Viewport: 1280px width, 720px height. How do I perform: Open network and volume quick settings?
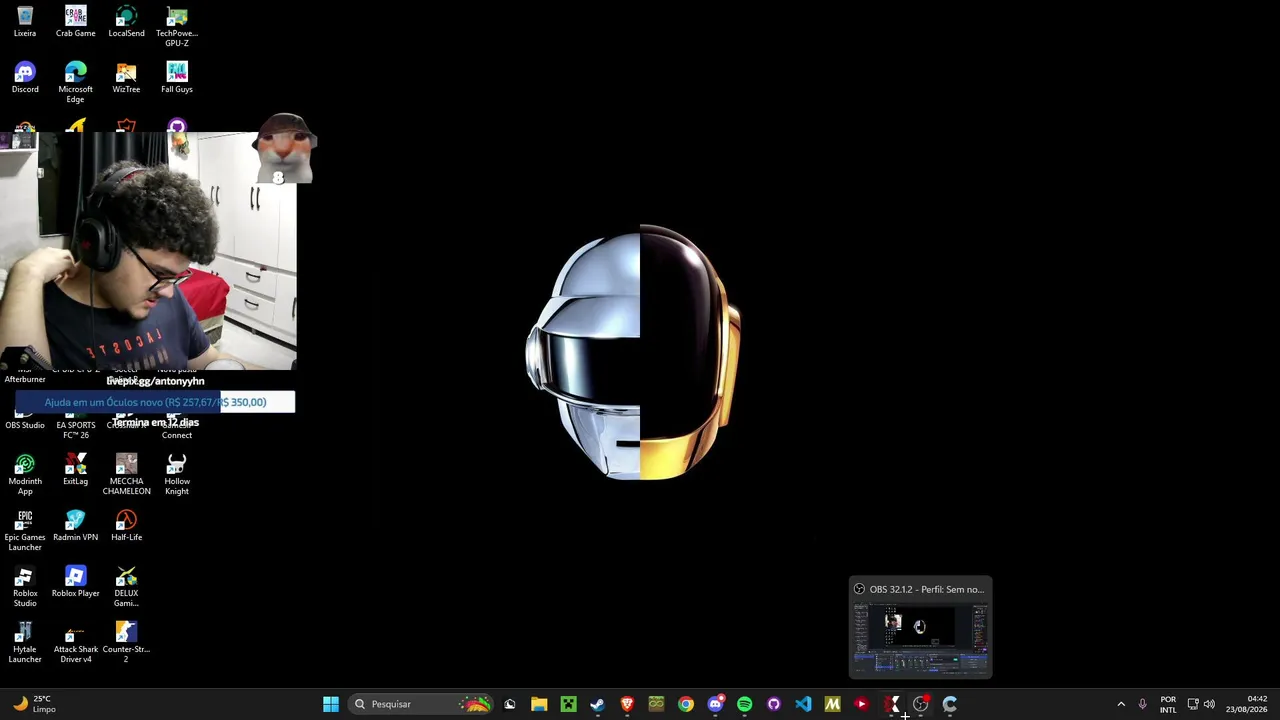[x=1201, y=704]
